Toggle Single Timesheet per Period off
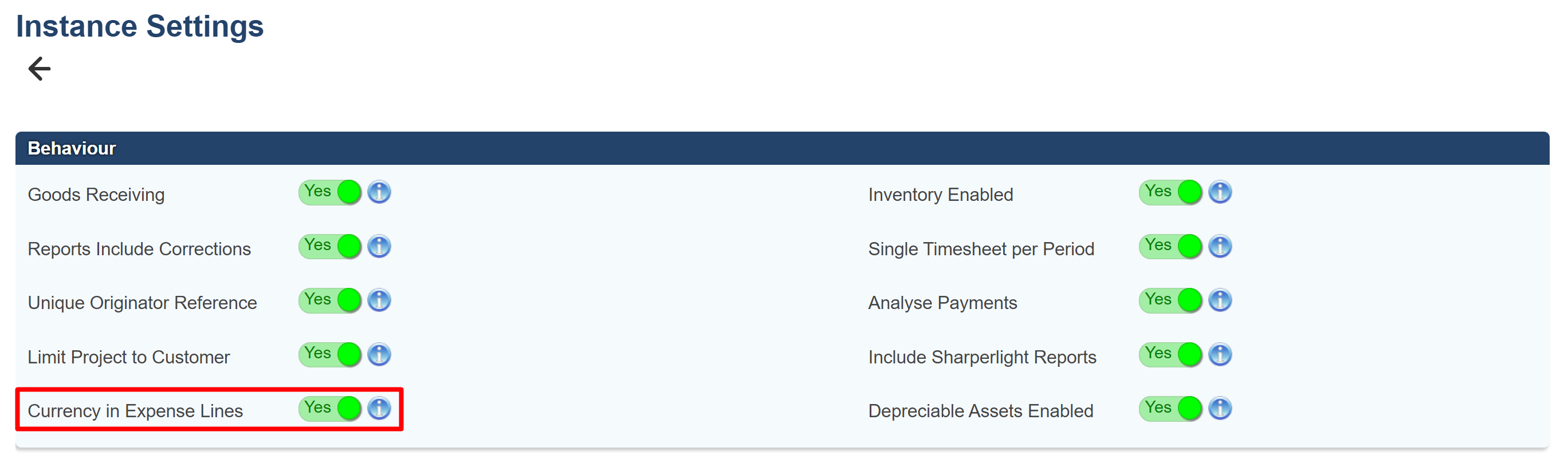 pos(1170,246)
